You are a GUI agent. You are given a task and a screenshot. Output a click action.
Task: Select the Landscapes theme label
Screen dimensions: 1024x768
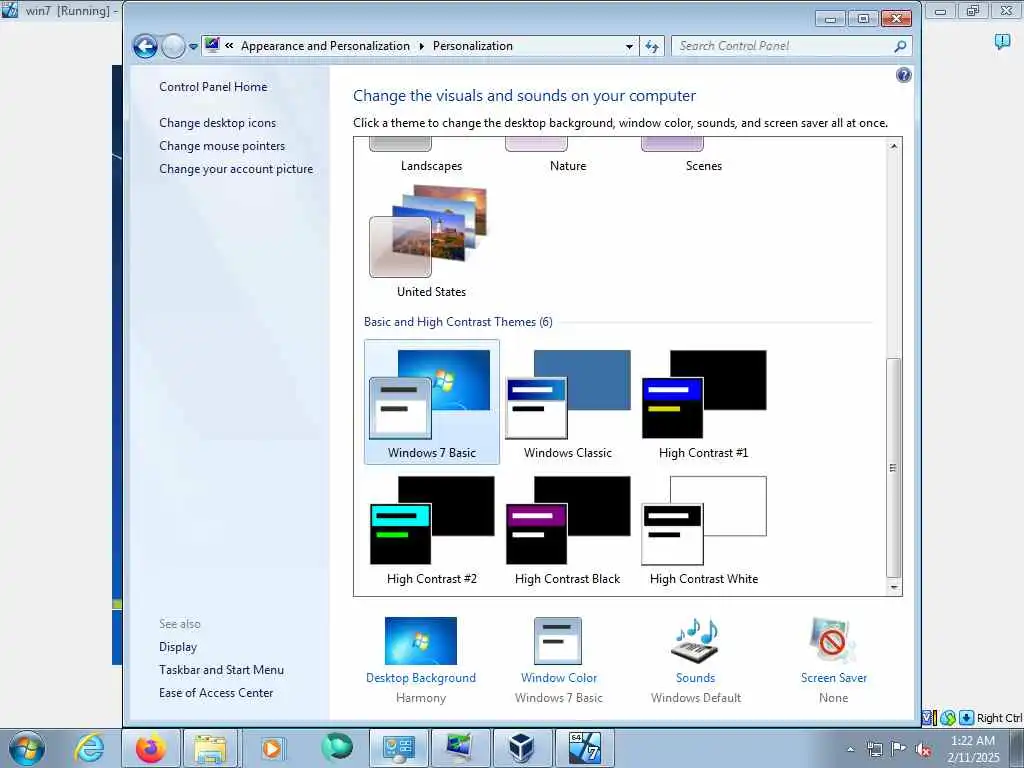[x=431, y=166]
